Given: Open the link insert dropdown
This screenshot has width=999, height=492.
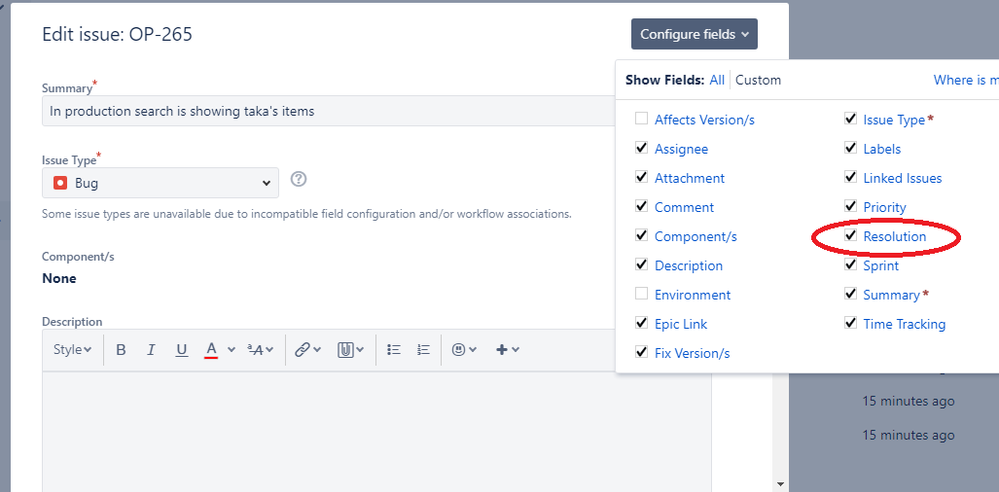Looking at the screenshot, I should (x=307, y=349).
